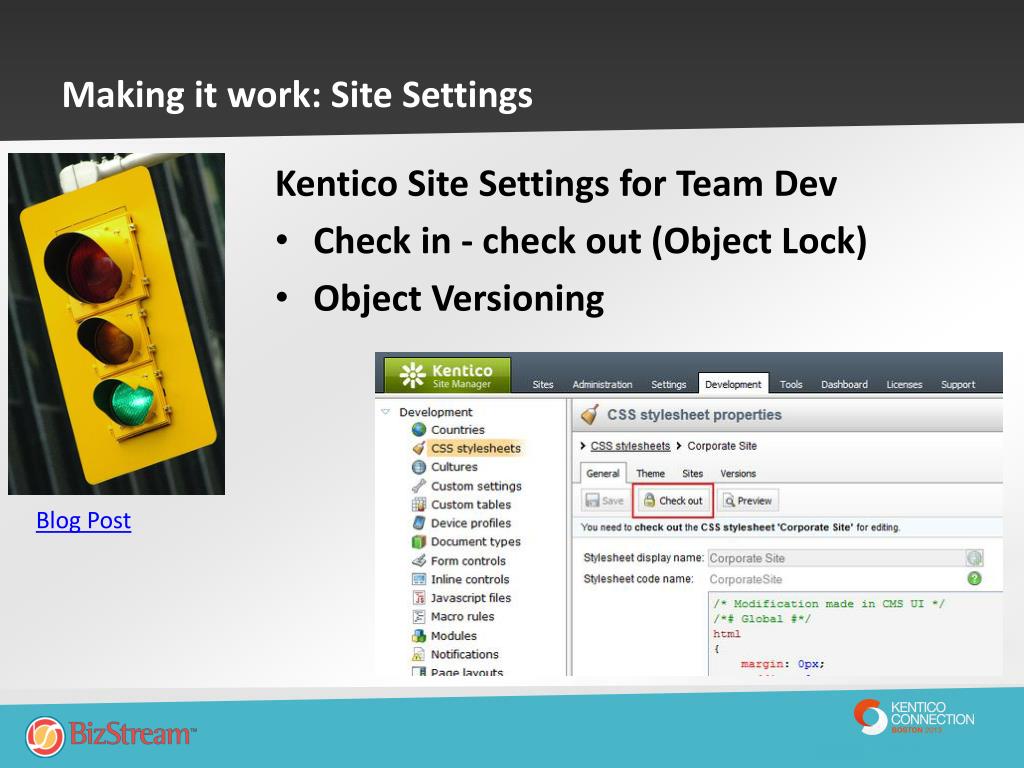Open the Support tab
The height and width of the screenshot is (768, 1024).
(x=958, y=385)
